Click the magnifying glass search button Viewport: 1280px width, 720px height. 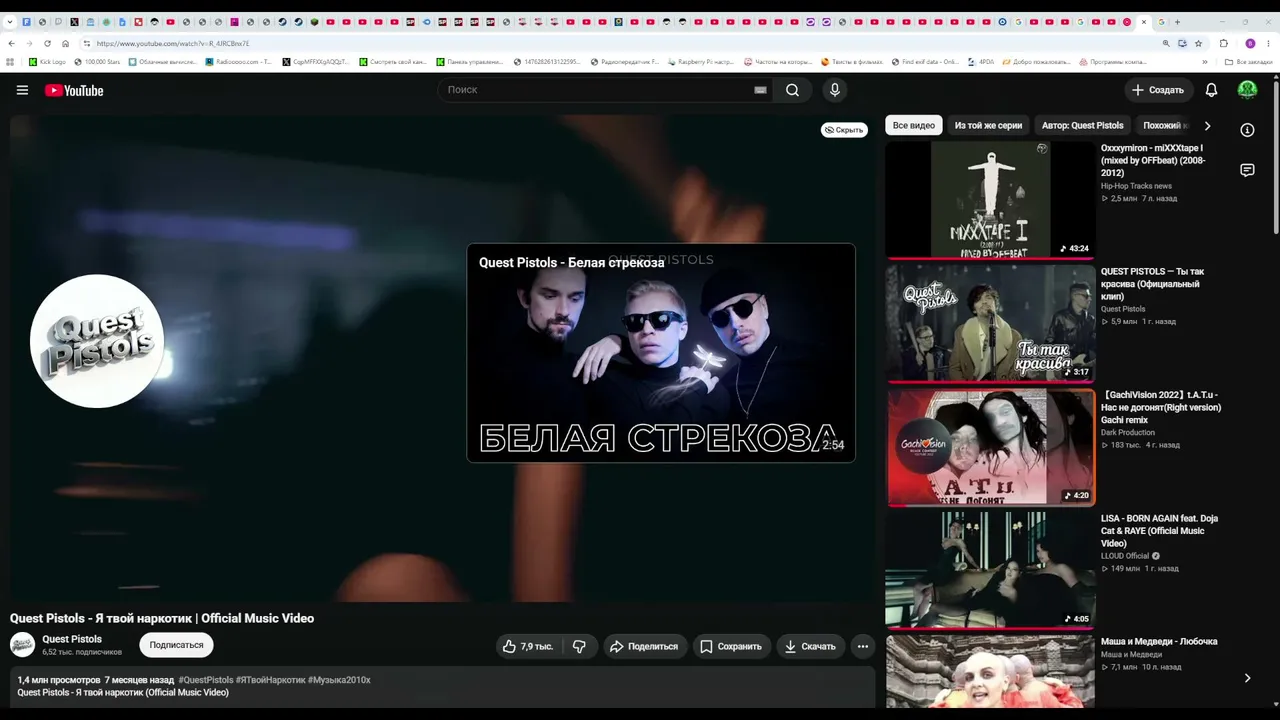click(x=792, y=90)
